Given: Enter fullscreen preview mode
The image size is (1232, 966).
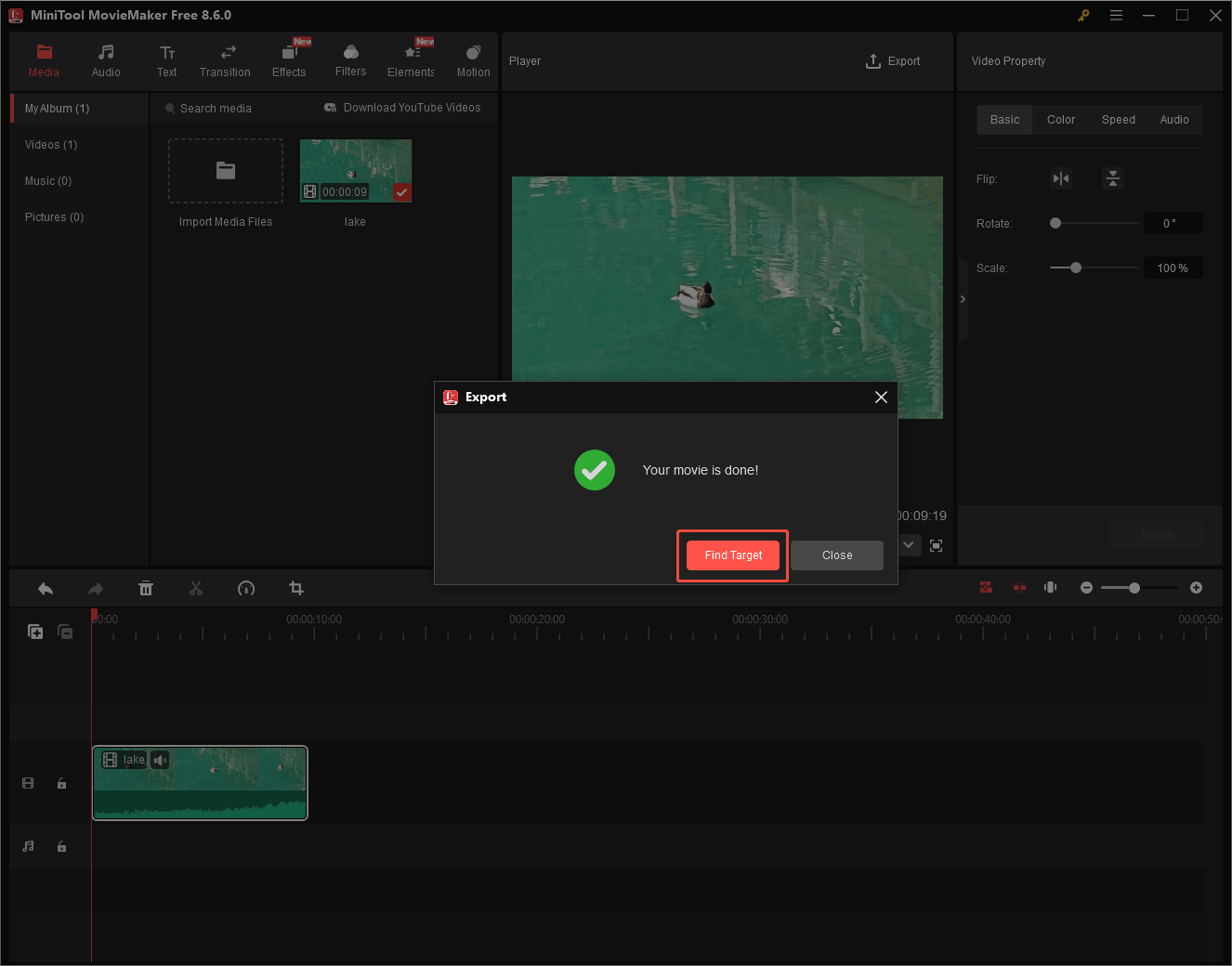Looking at the screenshot, I should tap(936, 545).
